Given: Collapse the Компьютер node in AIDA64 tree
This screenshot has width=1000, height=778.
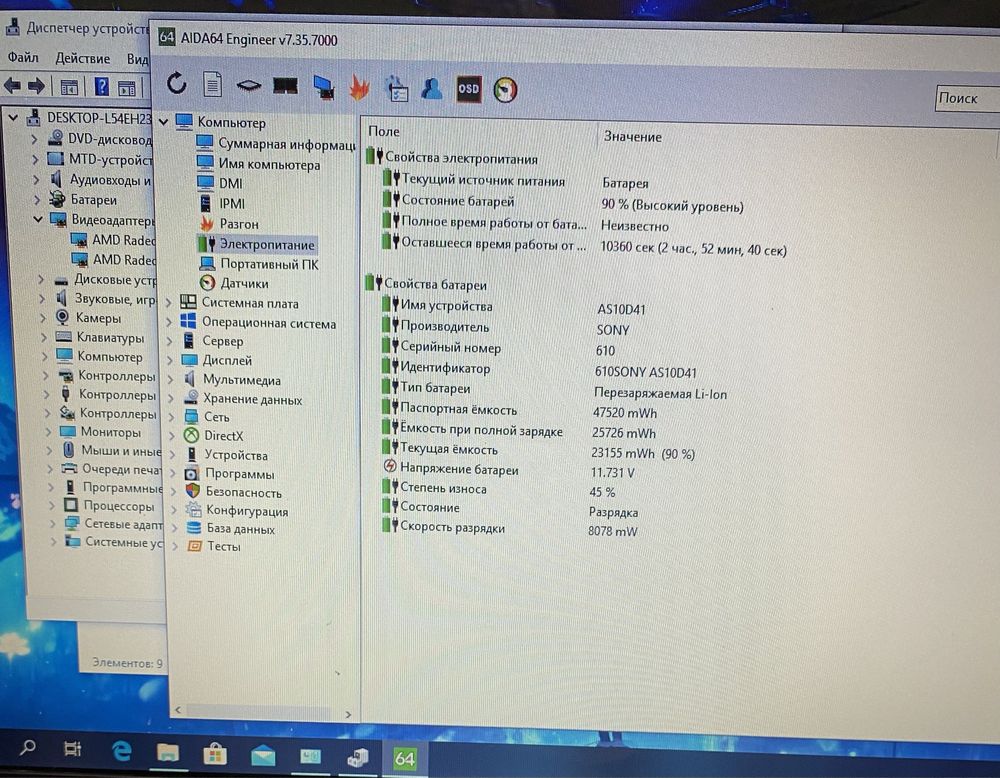Looking at the screenshot, I should click(163, 121).
